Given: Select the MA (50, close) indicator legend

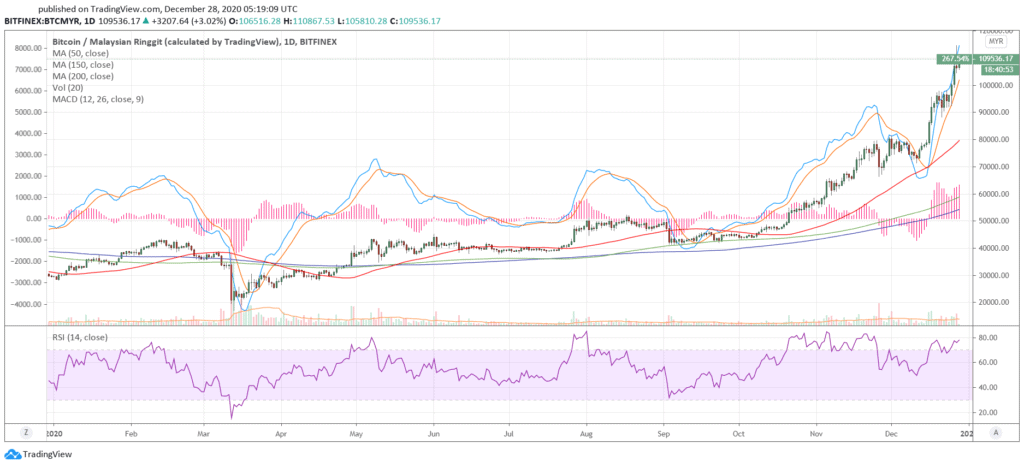Looking at the screenshot, I should [x=83, y=54].
